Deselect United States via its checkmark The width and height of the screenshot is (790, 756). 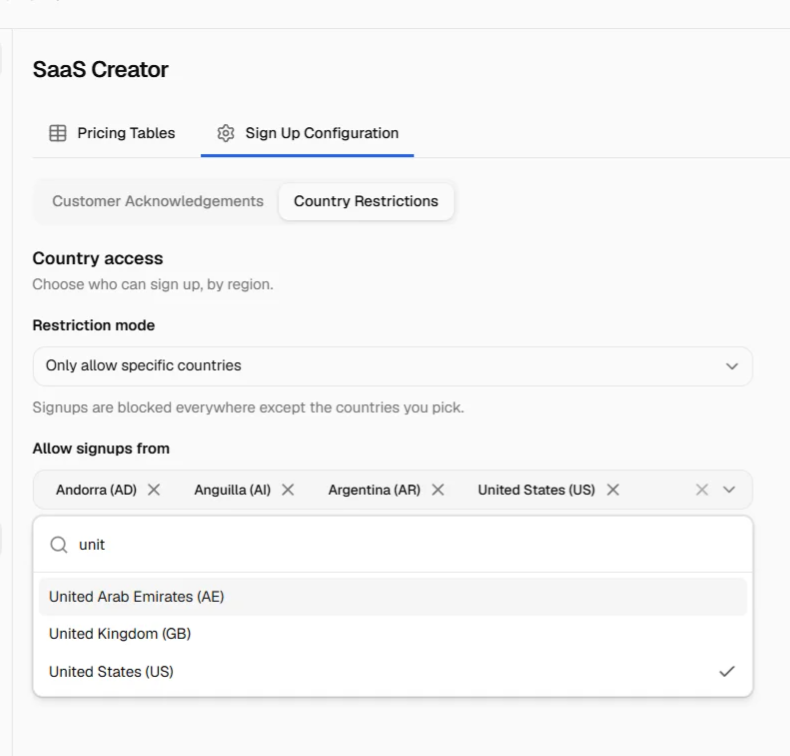pyautogui.click(x=727, y=671)
